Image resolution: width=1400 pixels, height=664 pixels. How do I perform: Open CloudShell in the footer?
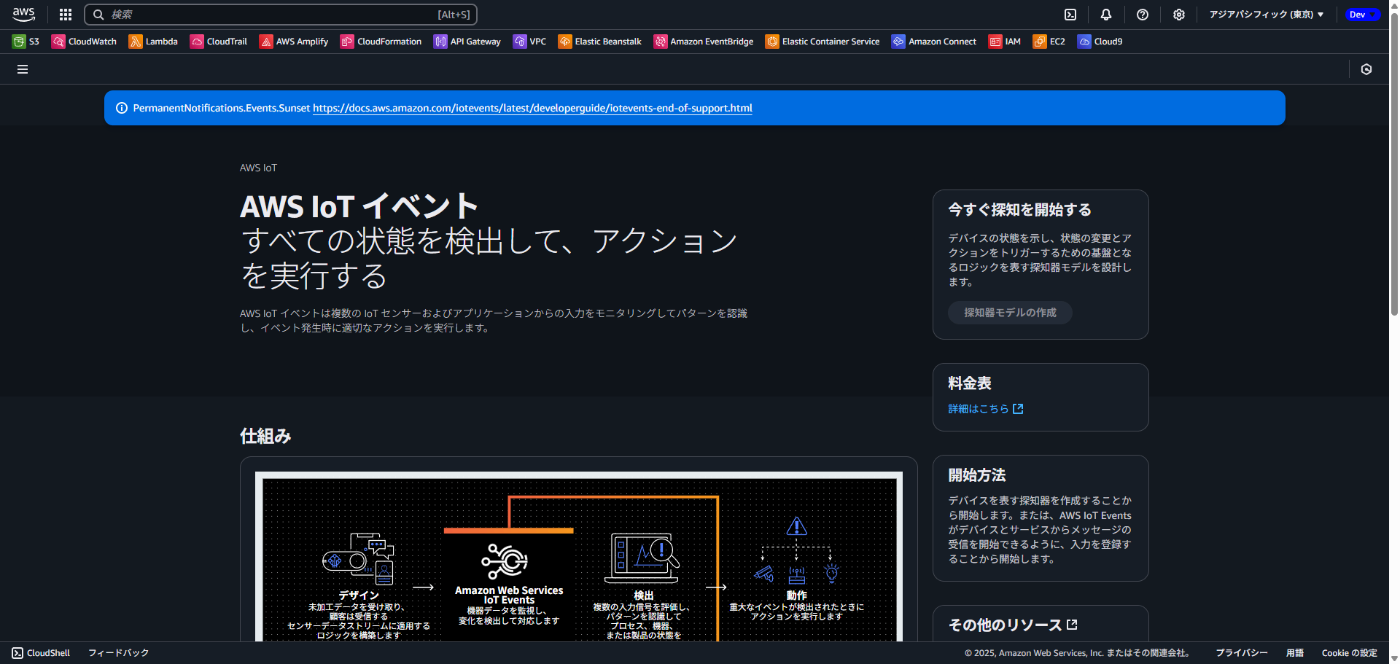41,653
